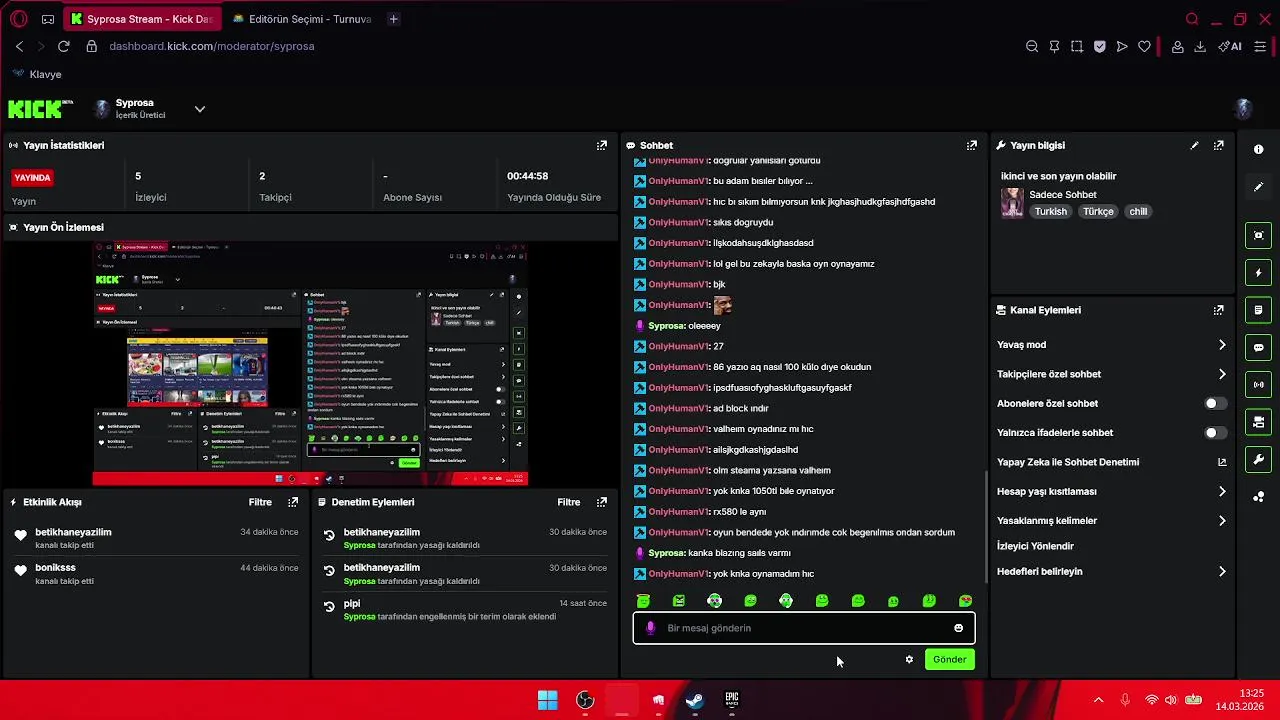The width and height of the screenshot is (1280, 720).
Task: Pop out the Denetim Eylemleri panel
Action: pyautogui.click(x=601, y=502)
